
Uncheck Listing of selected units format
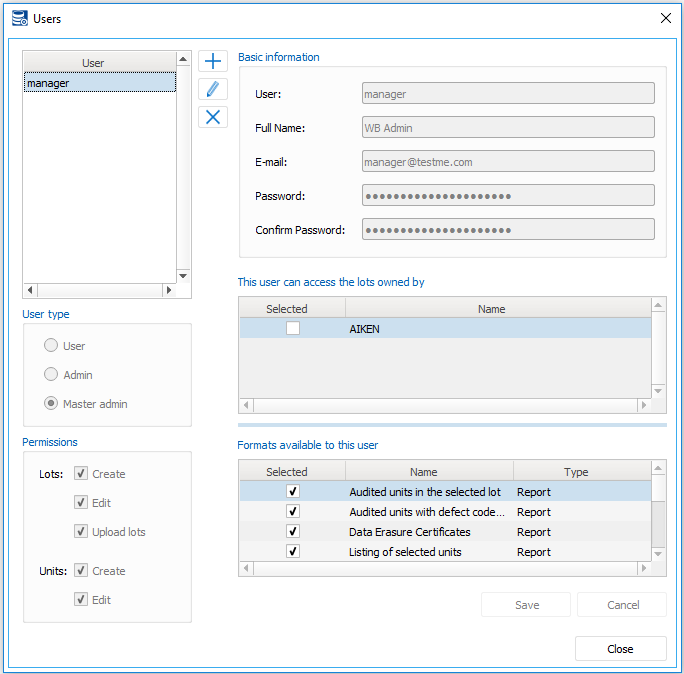point(293,551)
